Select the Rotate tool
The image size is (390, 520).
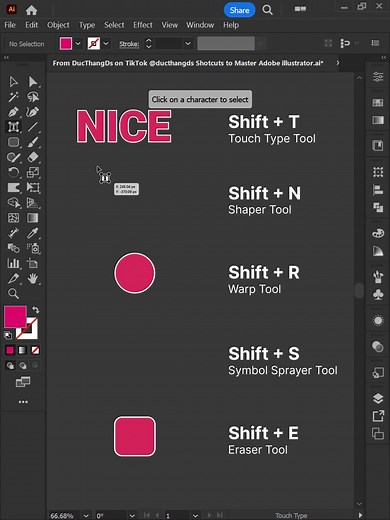click(x=13, y=172)
